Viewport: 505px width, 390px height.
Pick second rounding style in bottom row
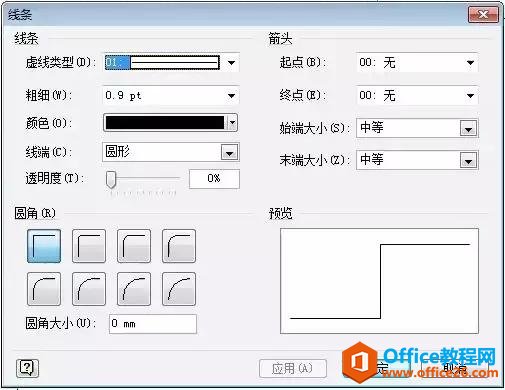[89, 289]
